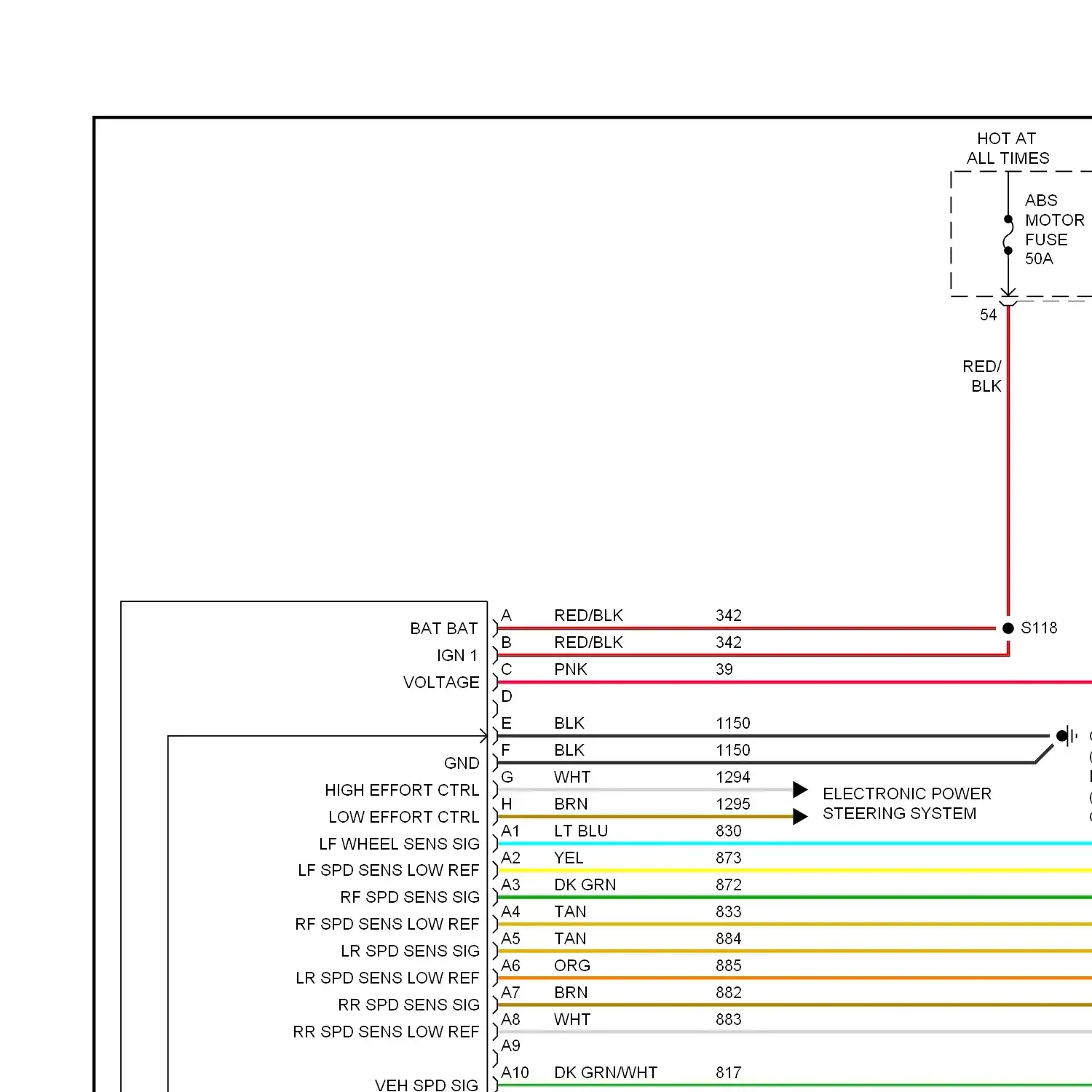
Task: Select circuit number "883"
Action: pos(729,1020)
